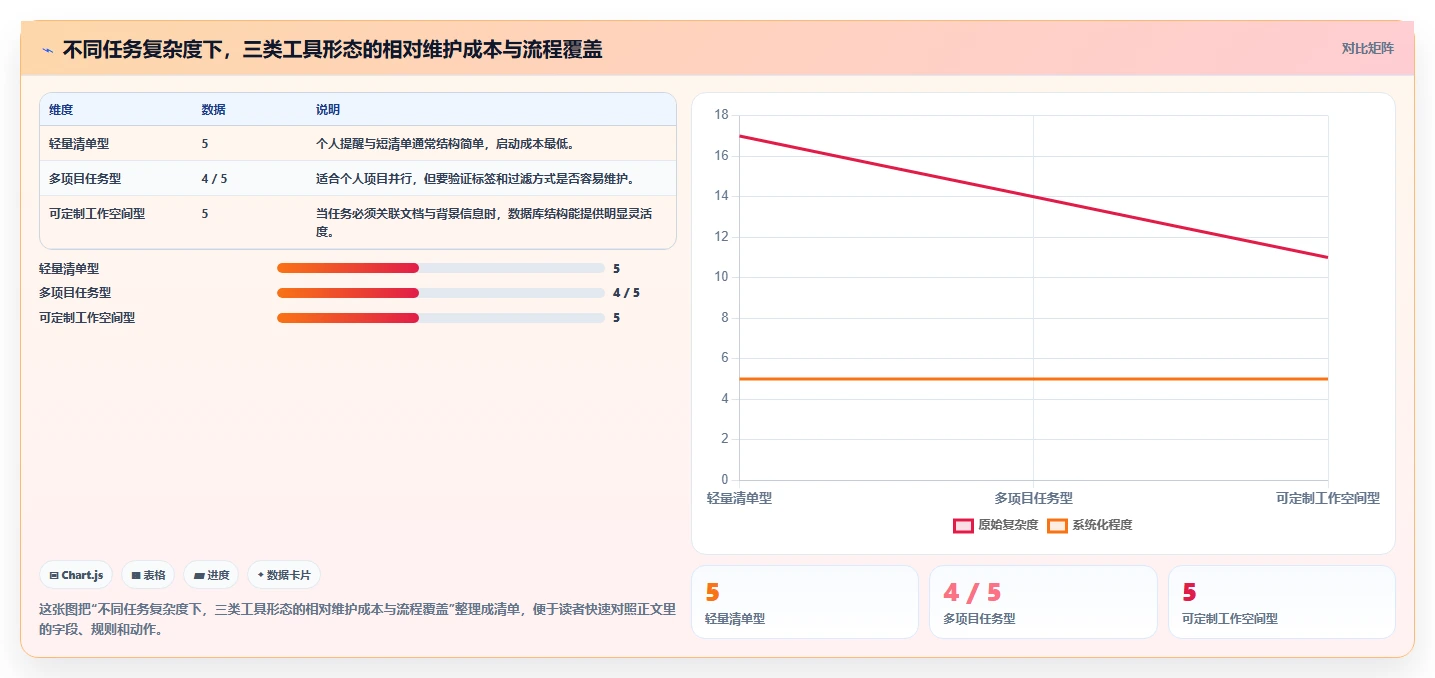This screenshot has width=1435, height=678.
Task: Click the 表格 tag chip
Action: [148, 575]
